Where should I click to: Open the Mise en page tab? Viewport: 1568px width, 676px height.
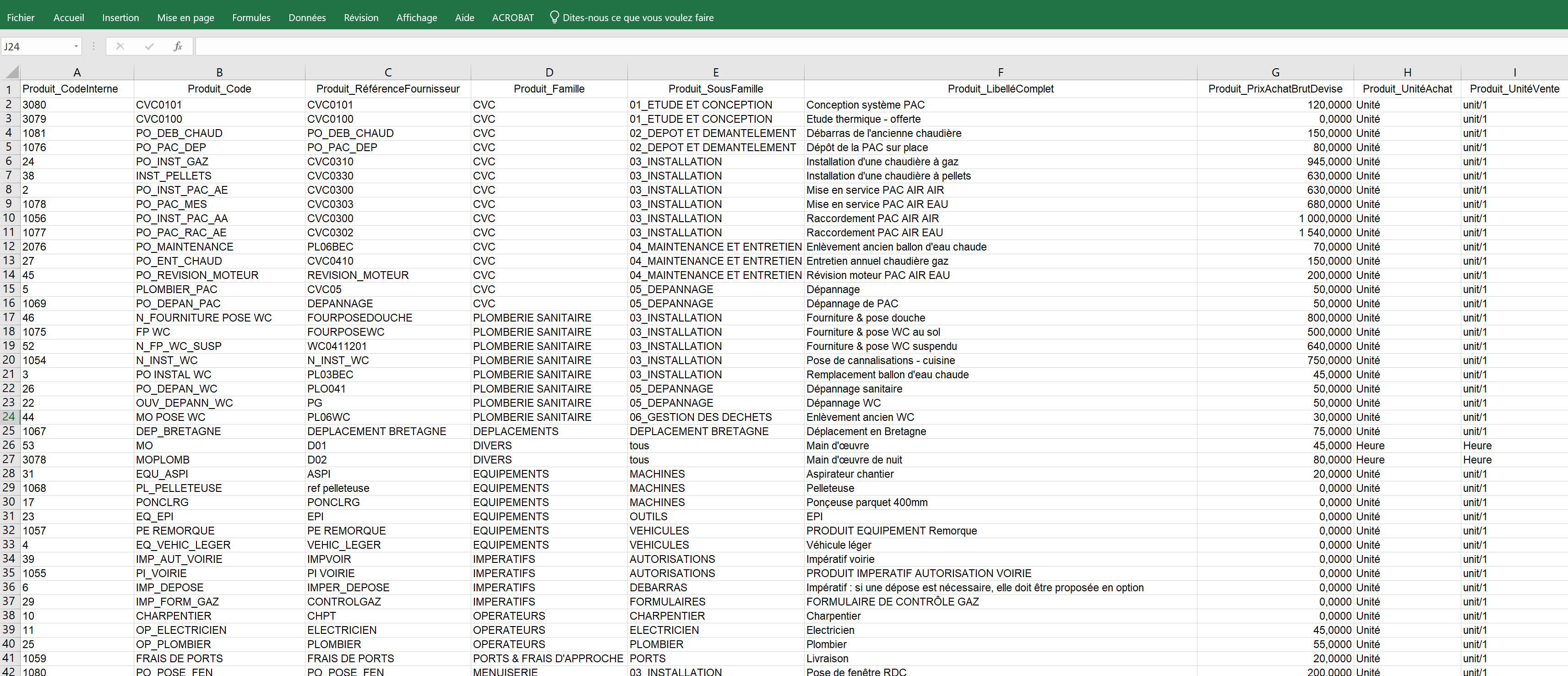point(185,18)
